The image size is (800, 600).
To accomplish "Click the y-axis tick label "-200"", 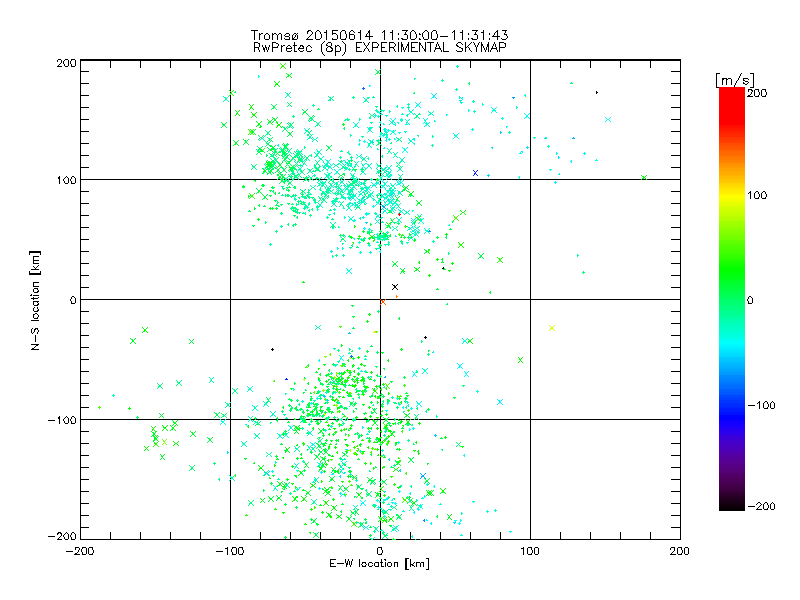I will pos(62,536).
